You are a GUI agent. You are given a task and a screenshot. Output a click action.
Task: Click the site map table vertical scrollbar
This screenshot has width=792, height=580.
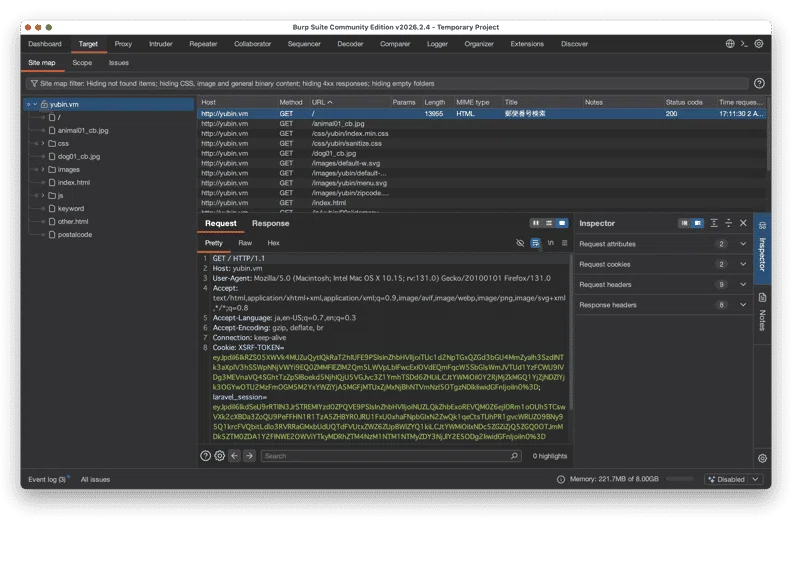pyautogui.click(x=768, y=134)
